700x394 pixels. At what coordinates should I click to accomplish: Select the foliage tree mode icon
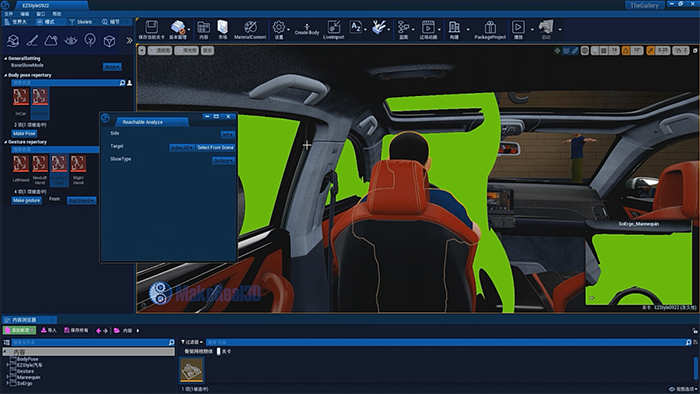90,41
